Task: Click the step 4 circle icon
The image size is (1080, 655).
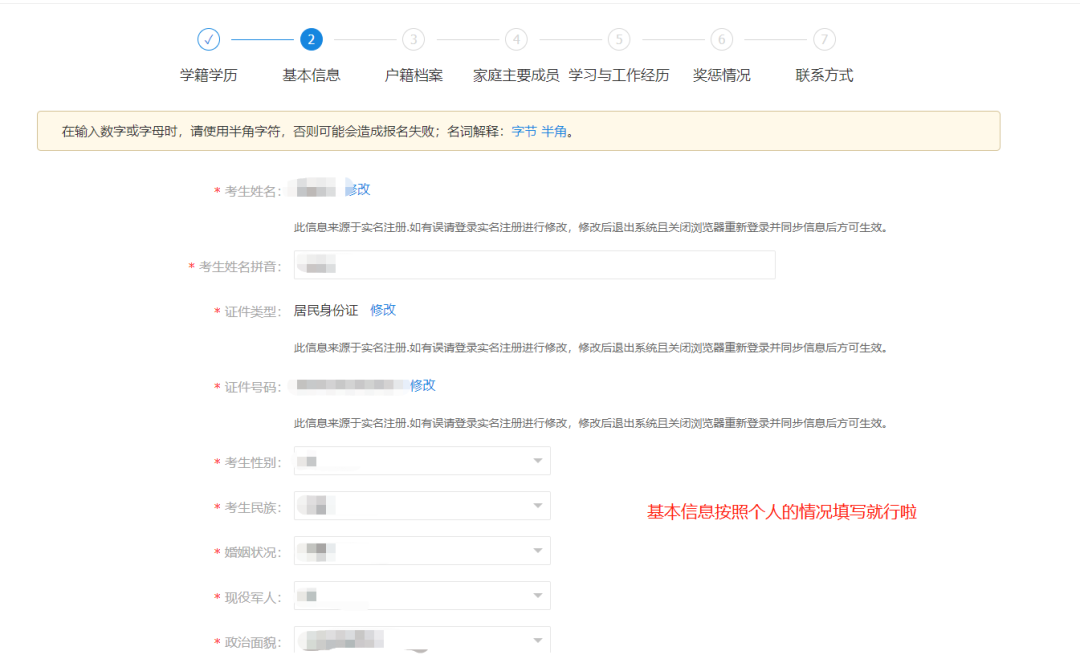Action: (516, 39)
